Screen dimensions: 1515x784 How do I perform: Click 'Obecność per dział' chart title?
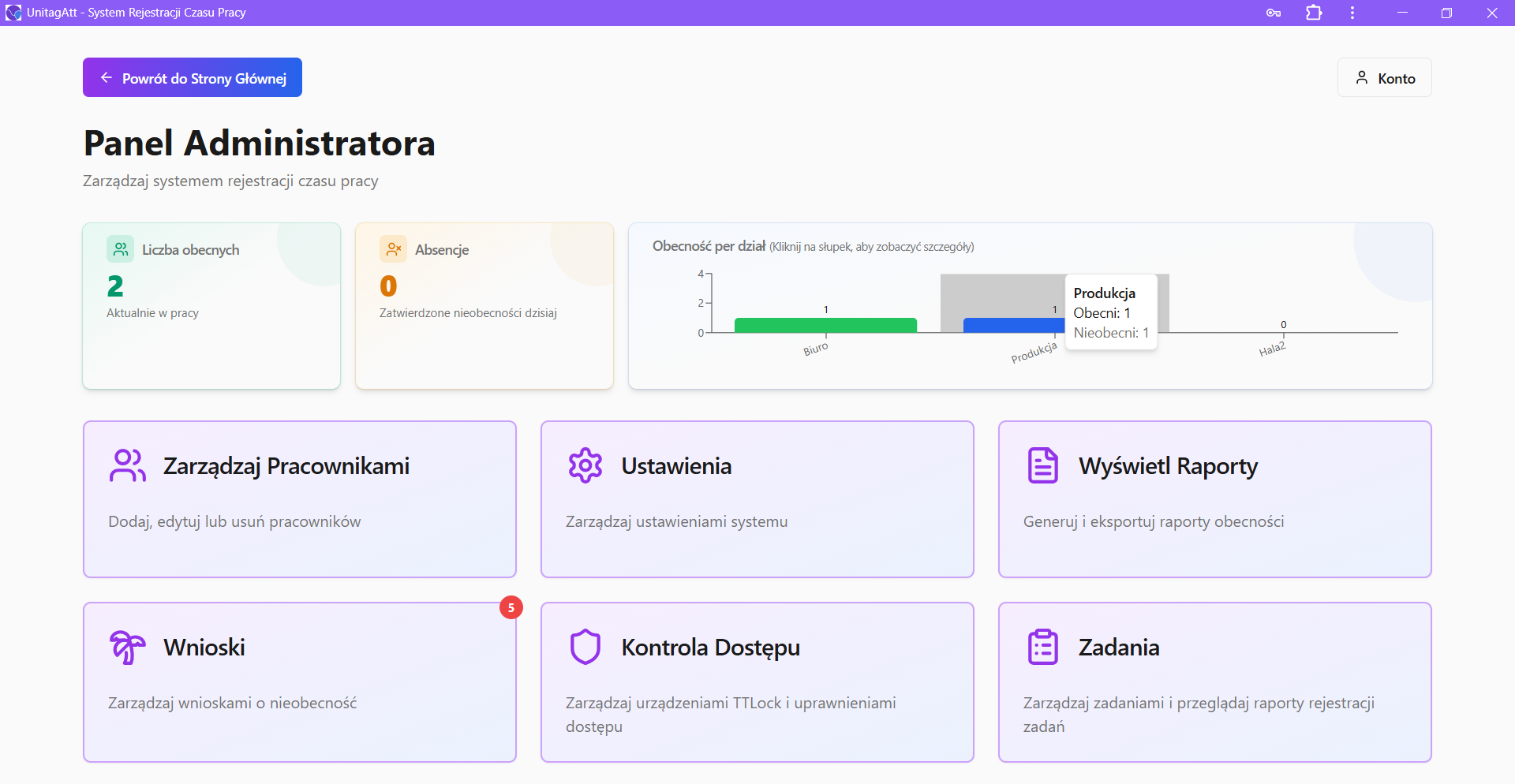709,246
